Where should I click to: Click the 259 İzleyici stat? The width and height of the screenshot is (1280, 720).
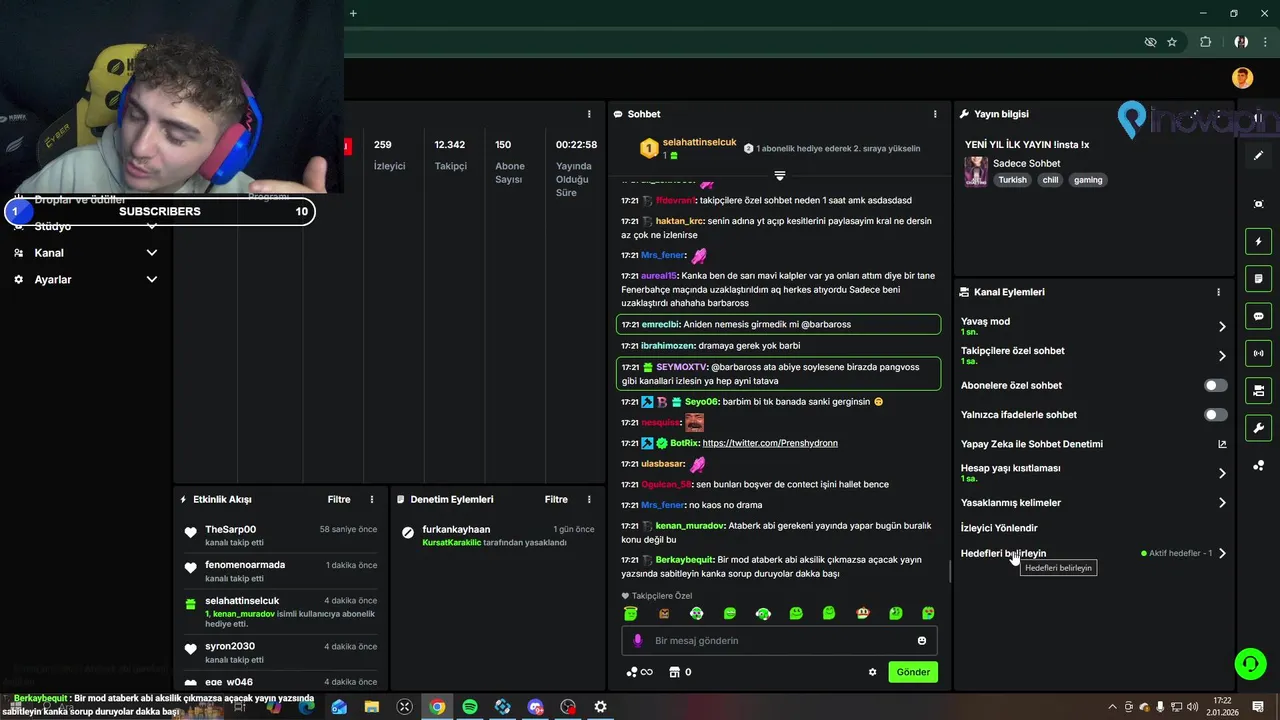point(389,155)
